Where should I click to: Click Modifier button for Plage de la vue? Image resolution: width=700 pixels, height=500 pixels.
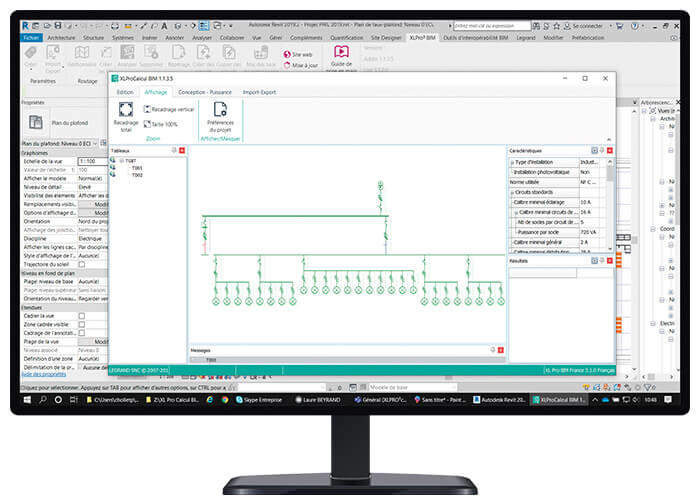[93, 342]
